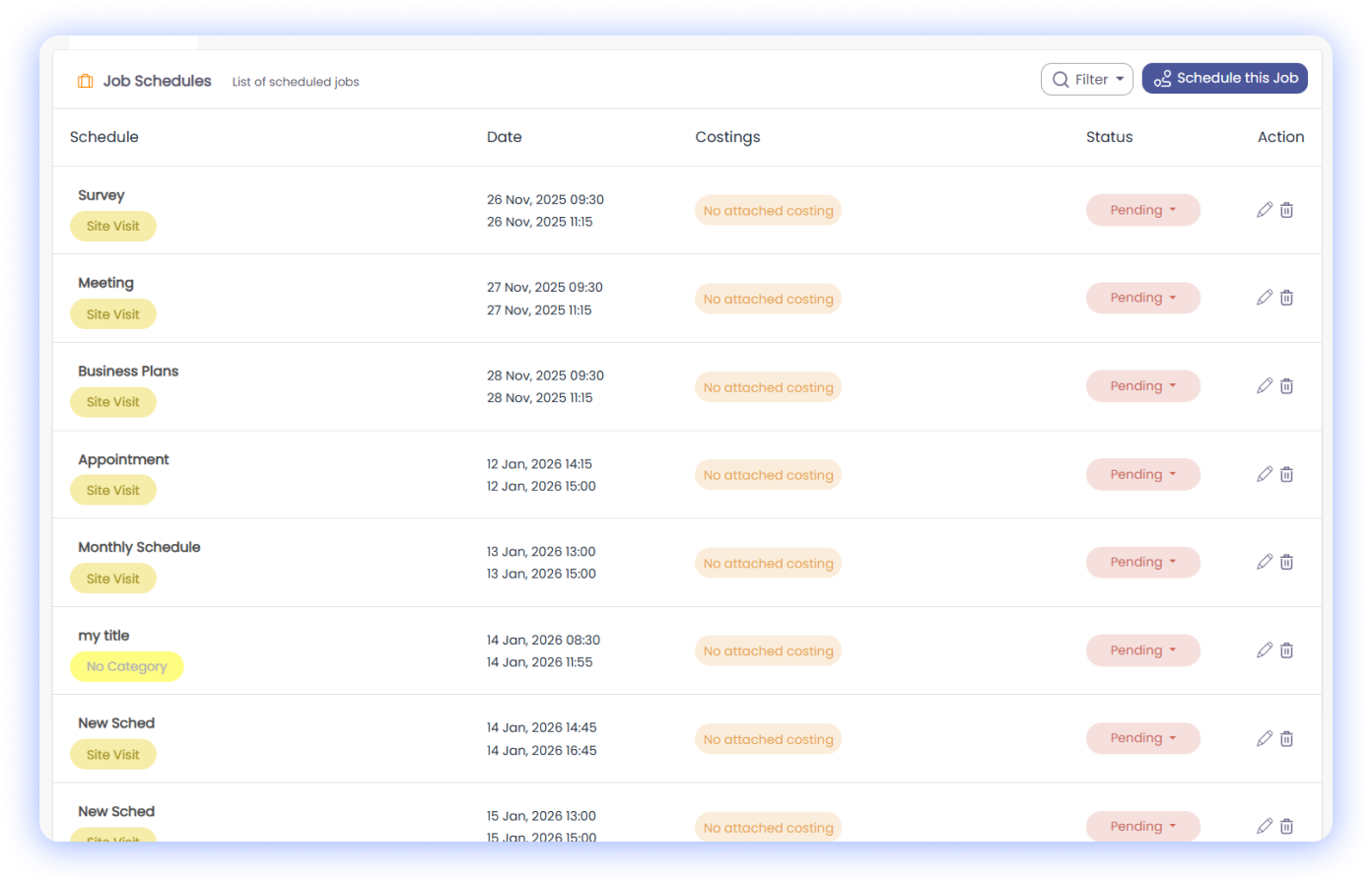Screen dimensions: 1372x885
Task: Click No attached costing badge for Meeting
Action: click(x=768, y=299)
